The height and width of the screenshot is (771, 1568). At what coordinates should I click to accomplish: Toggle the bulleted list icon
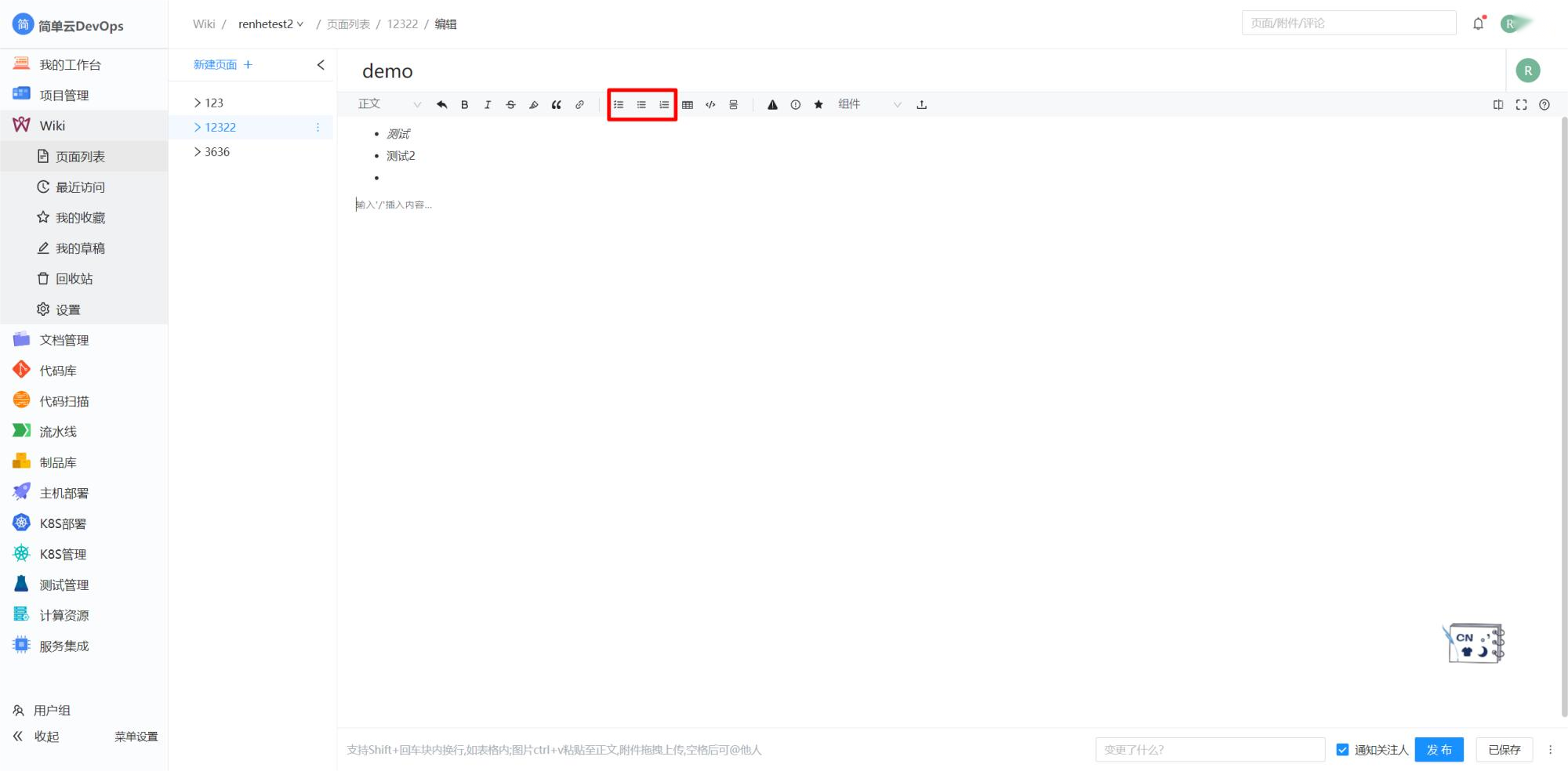641,105
